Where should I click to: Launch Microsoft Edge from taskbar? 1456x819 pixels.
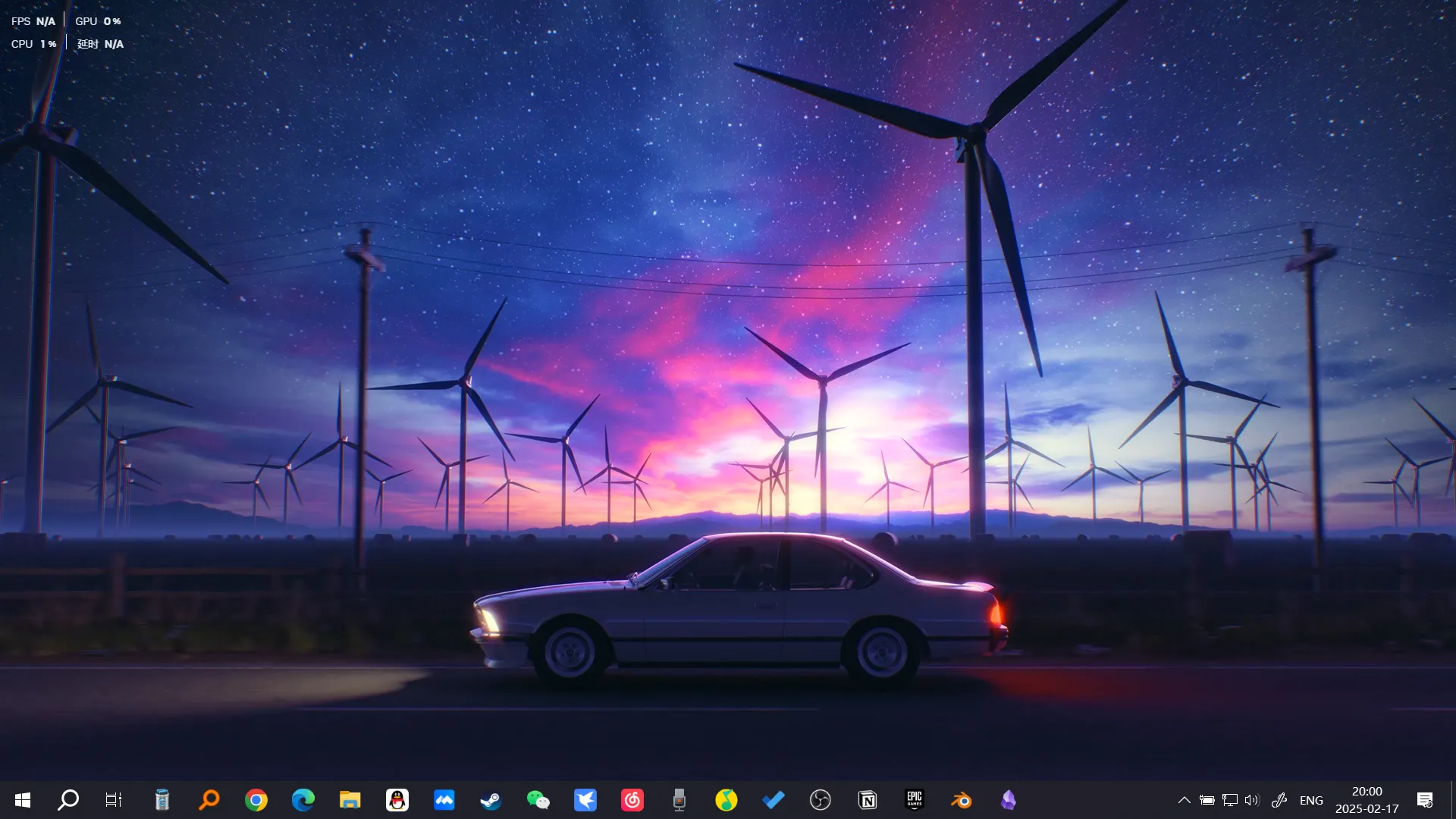pyautogui.click(x=303, y=800)
